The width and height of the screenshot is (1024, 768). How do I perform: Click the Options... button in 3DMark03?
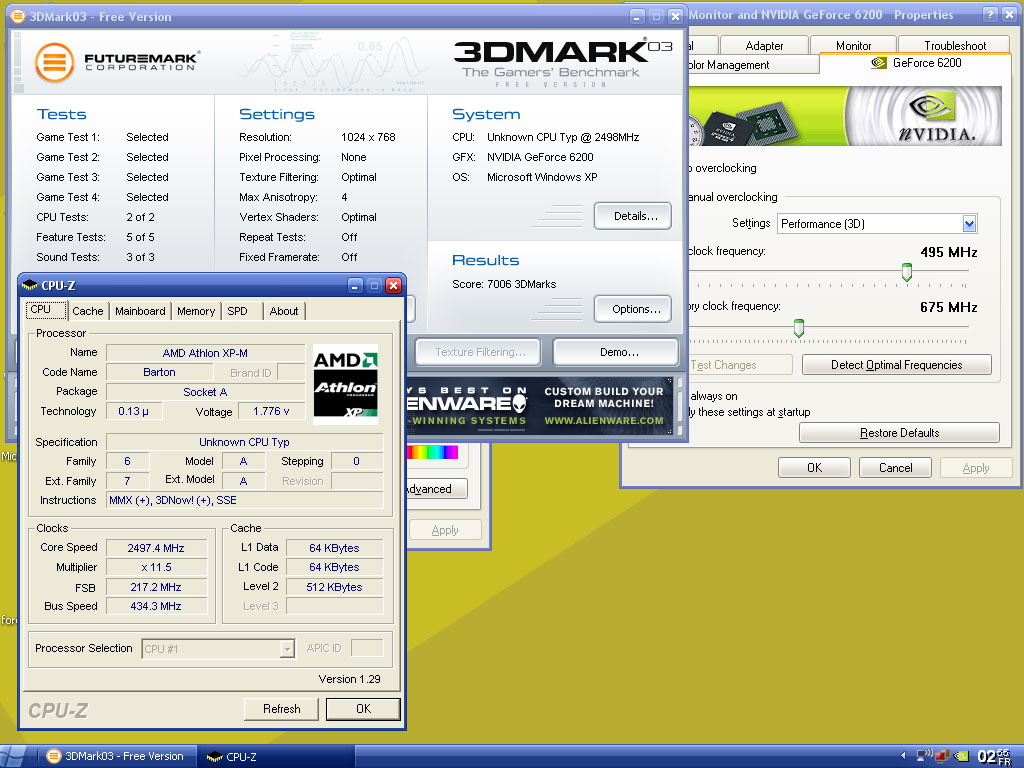click(x=633, y=310)
